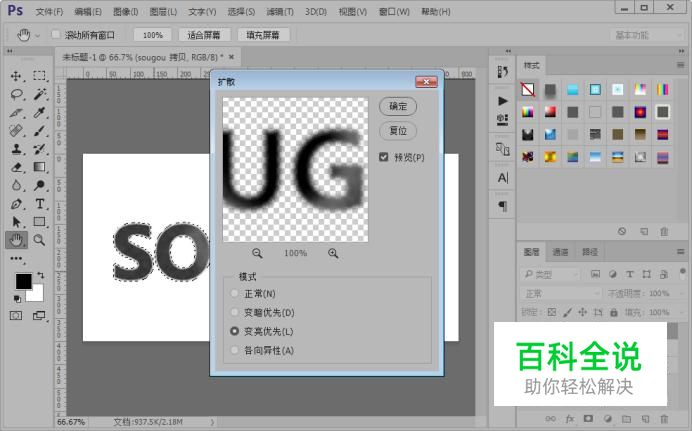
Task: Close the Diffuse dialog
Action: pos(426,82)
